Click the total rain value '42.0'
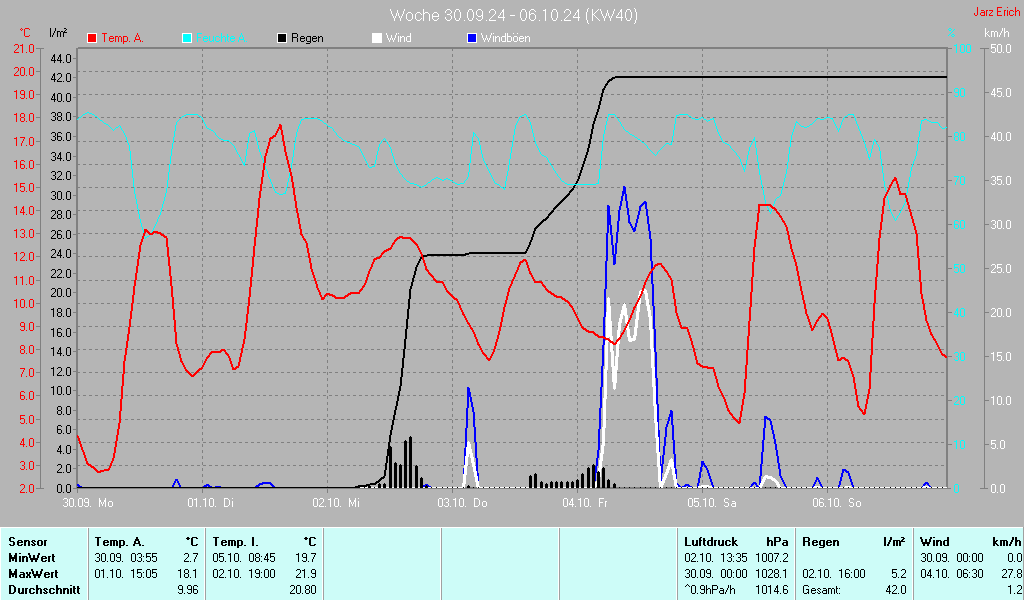Image resolution: width=1024 pixels, height=600 pixels. pyautogui.click(x=896, y=590)
